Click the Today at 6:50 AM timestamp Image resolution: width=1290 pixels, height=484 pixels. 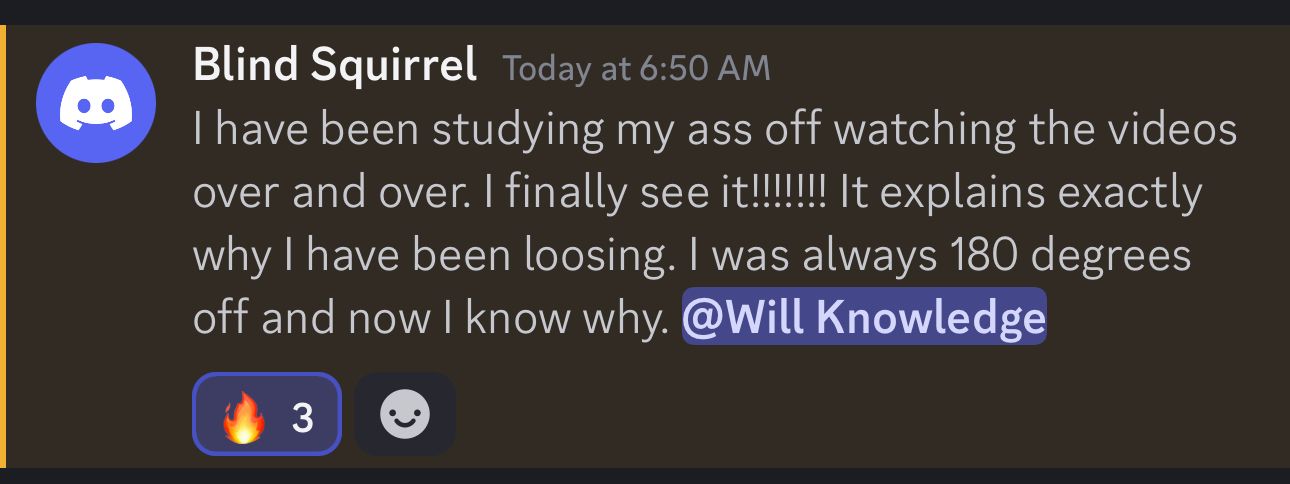tap(636, 68)
